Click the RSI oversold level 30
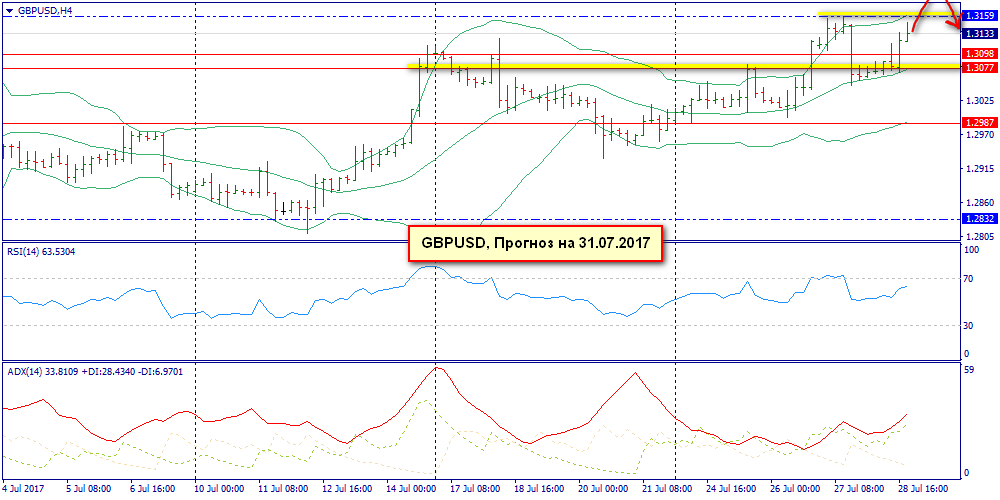 969,326
